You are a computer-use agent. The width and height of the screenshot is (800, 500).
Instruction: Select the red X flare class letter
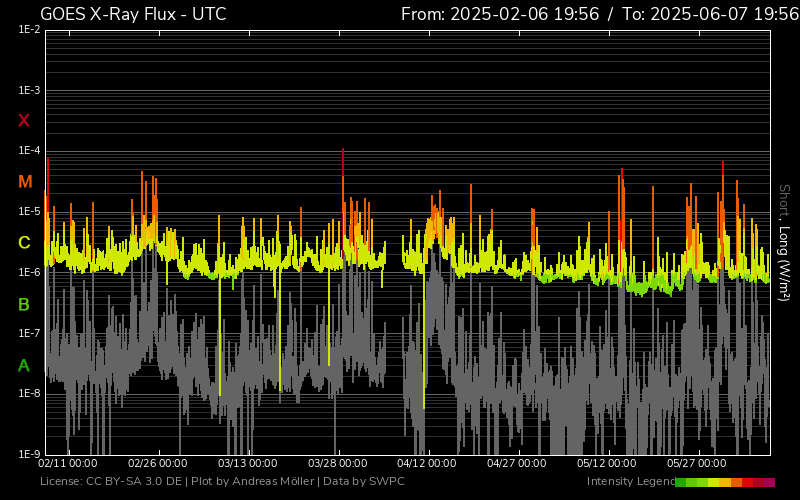click(x=24, y=121)
